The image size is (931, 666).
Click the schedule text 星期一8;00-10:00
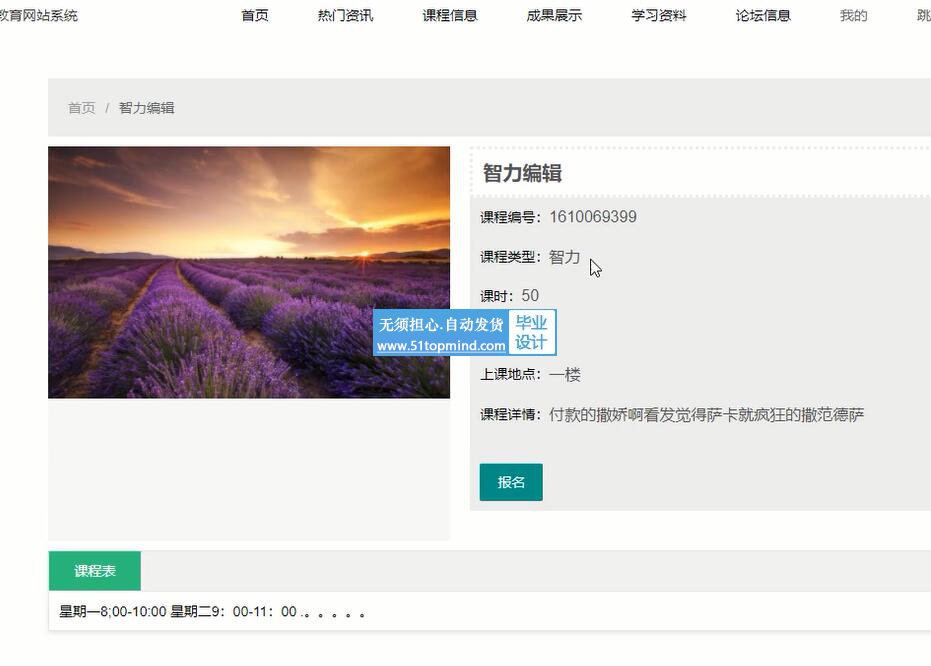[x=113, y=611]
